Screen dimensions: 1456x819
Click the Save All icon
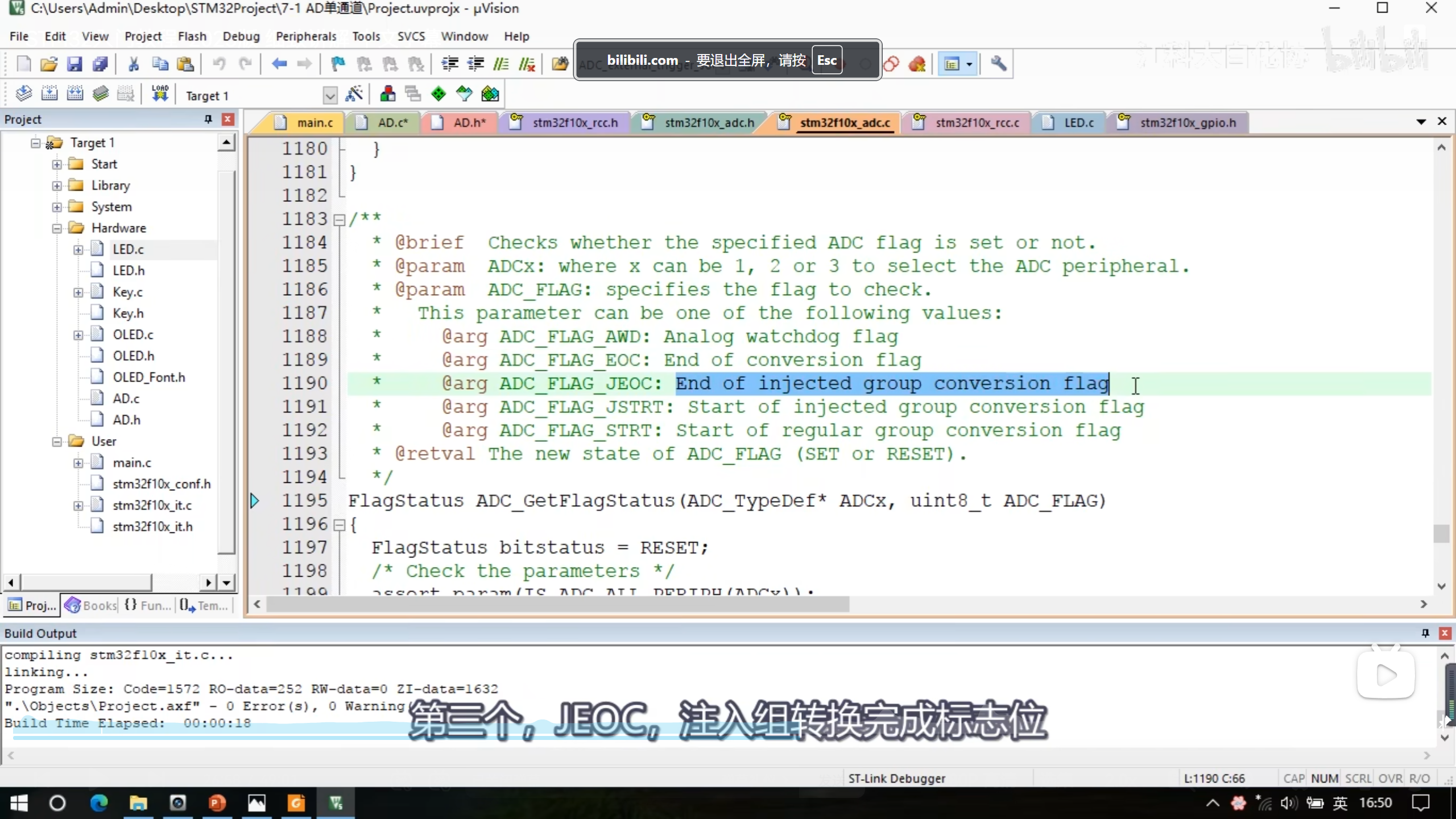point(101,64)
